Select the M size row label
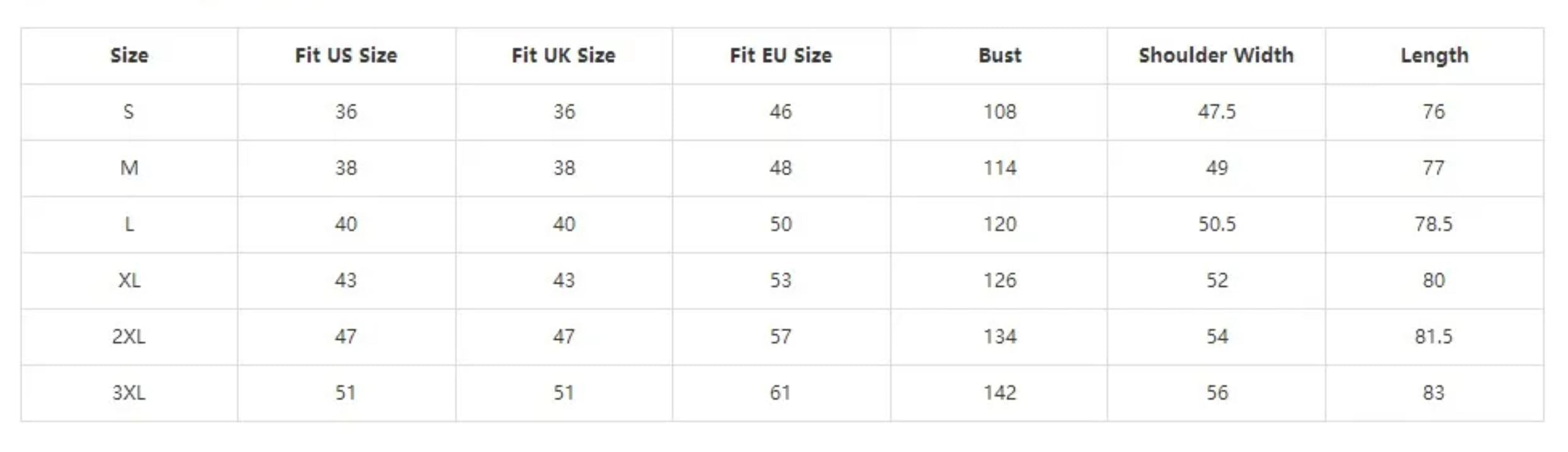 [x=129, y=168]
